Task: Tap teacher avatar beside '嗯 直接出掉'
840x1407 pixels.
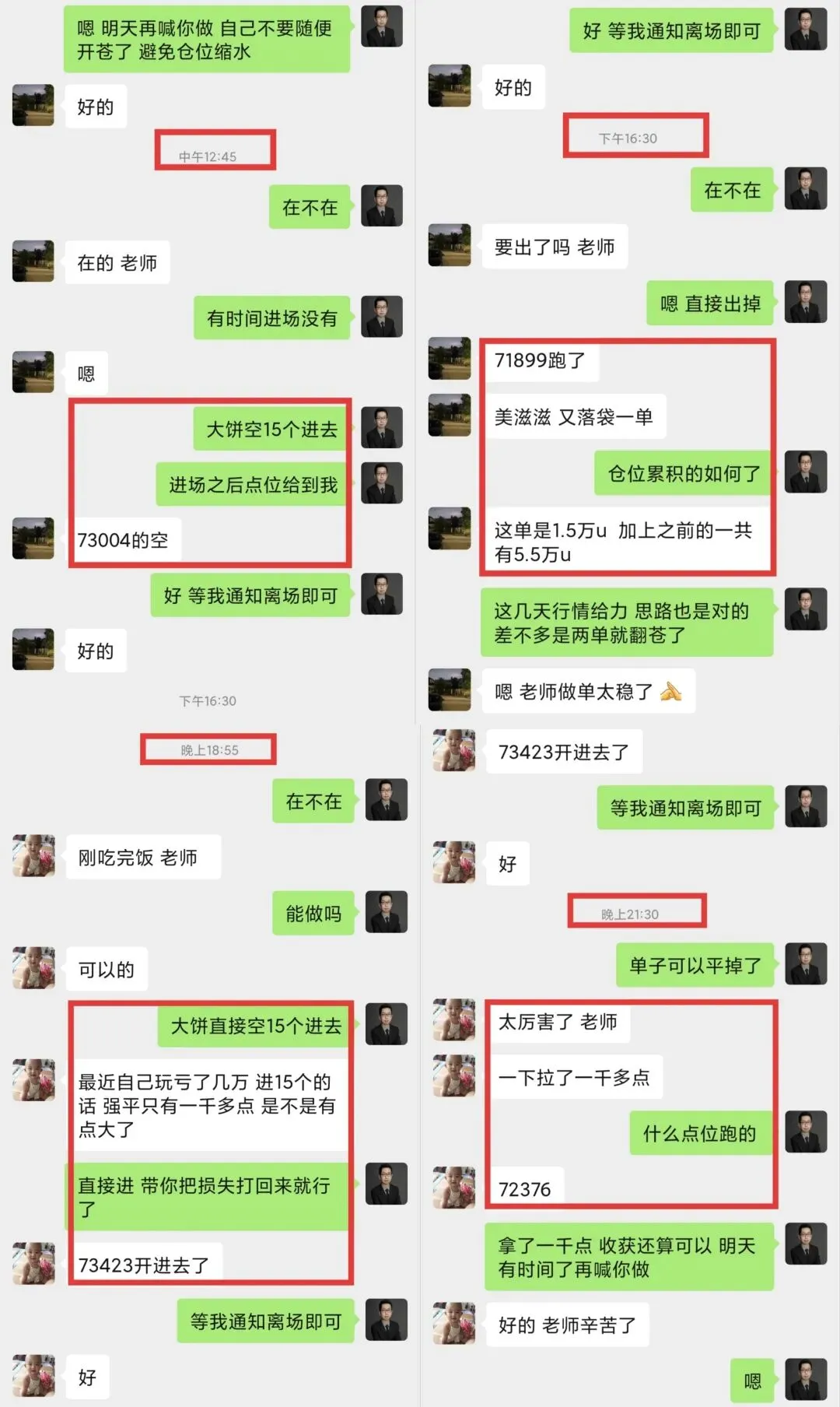Action: click(806, 301)
